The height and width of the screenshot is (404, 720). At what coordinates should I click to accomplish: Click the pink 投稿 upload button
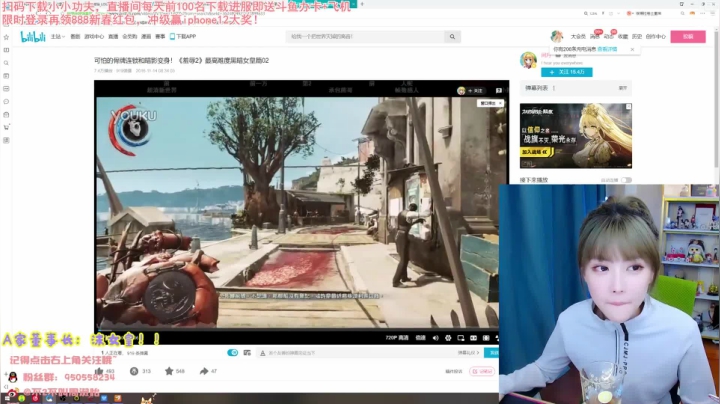coord(688,37)
